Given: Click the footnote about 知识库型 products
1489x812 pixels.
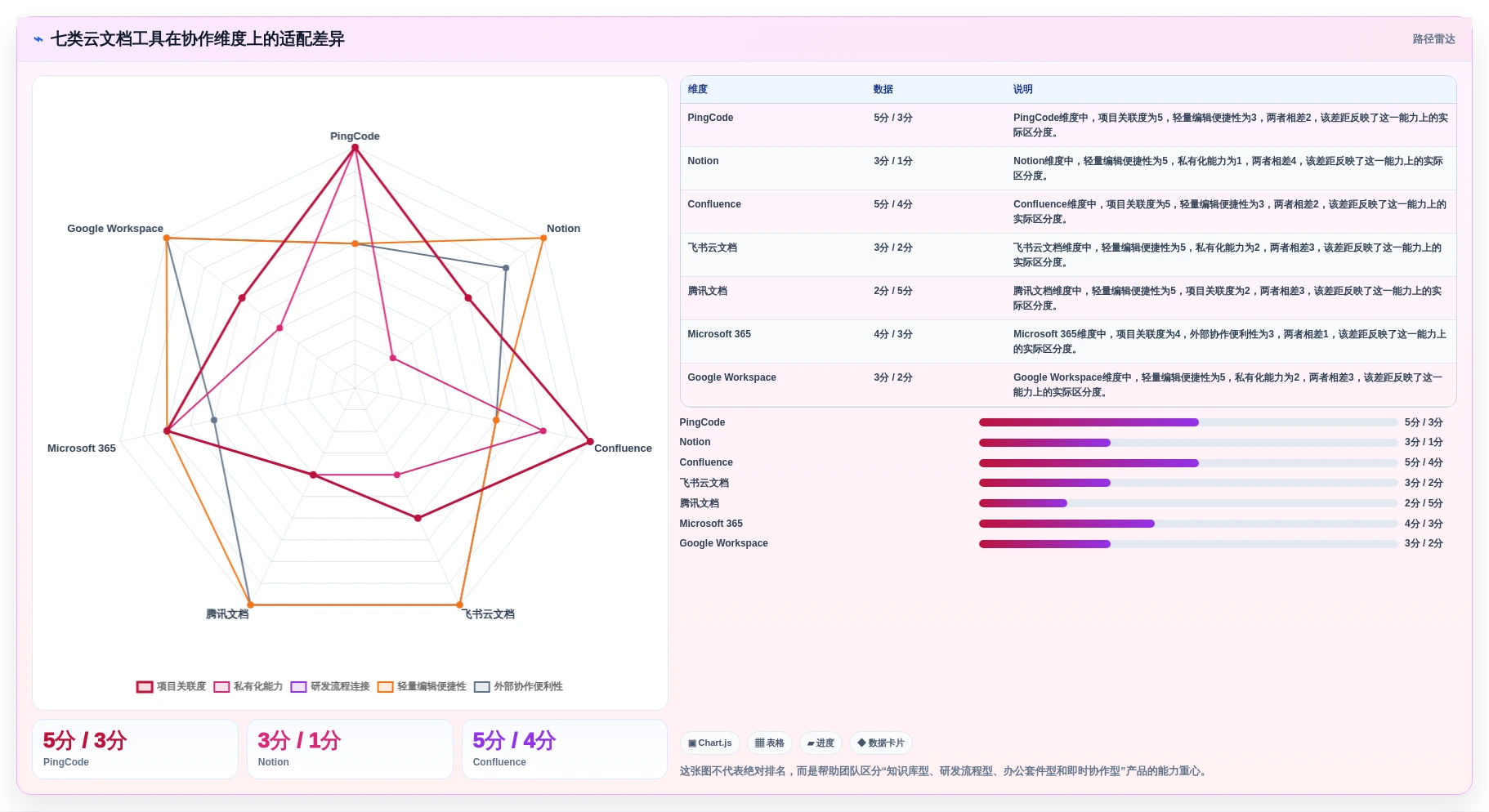Looking at the screenshot, I should point(944,771).
